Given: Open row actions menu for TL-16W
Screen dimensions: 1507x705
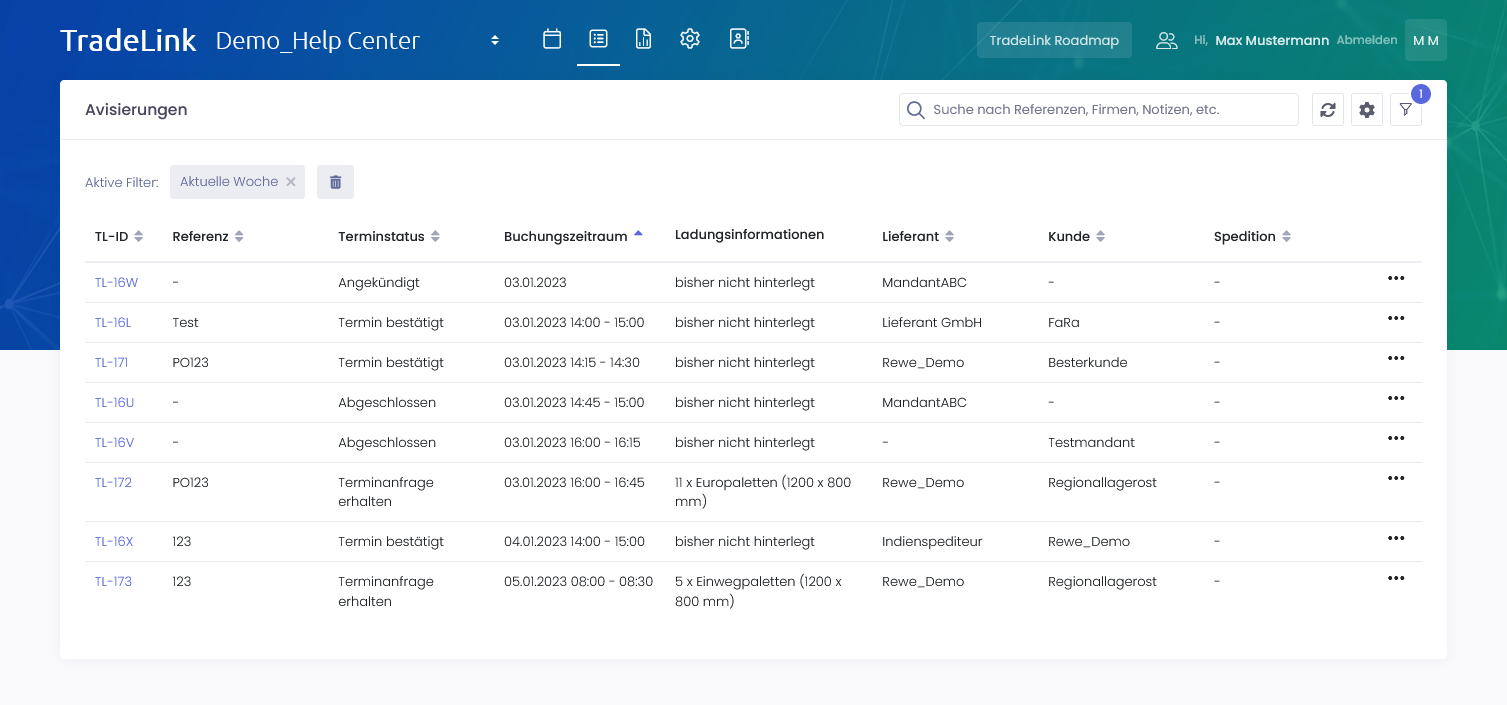Looking at the screenshot, I should coord(1396,279).
